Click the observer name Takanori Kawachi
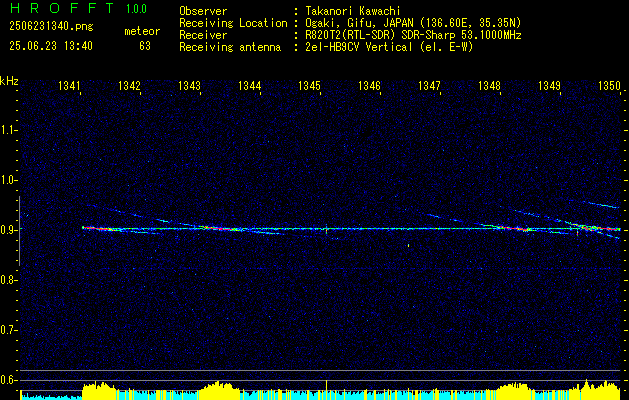Screen dimensions: 629x400 click(x=353, y=11)
